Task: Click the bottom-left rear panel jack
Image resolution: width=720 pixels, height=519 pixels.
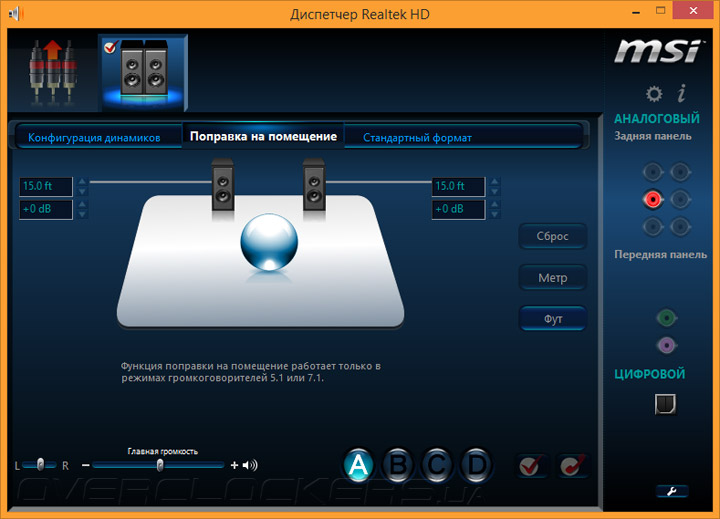Action: (x=652, y=226)
